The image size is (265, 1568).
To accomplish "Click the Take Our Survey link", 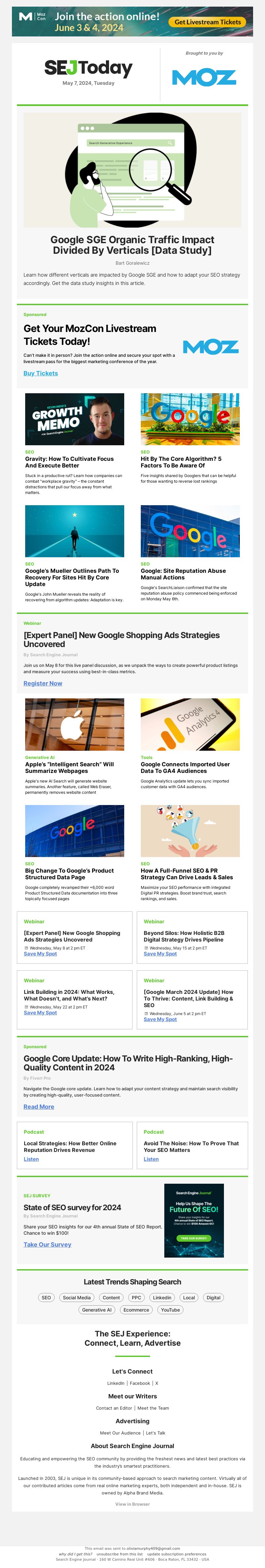I will [x=47, y=1244].
